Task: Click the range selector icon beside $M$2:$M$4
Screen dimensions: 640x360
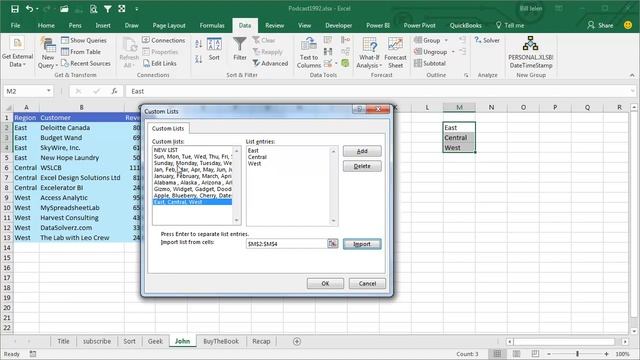Action: [x=333, y=244]
